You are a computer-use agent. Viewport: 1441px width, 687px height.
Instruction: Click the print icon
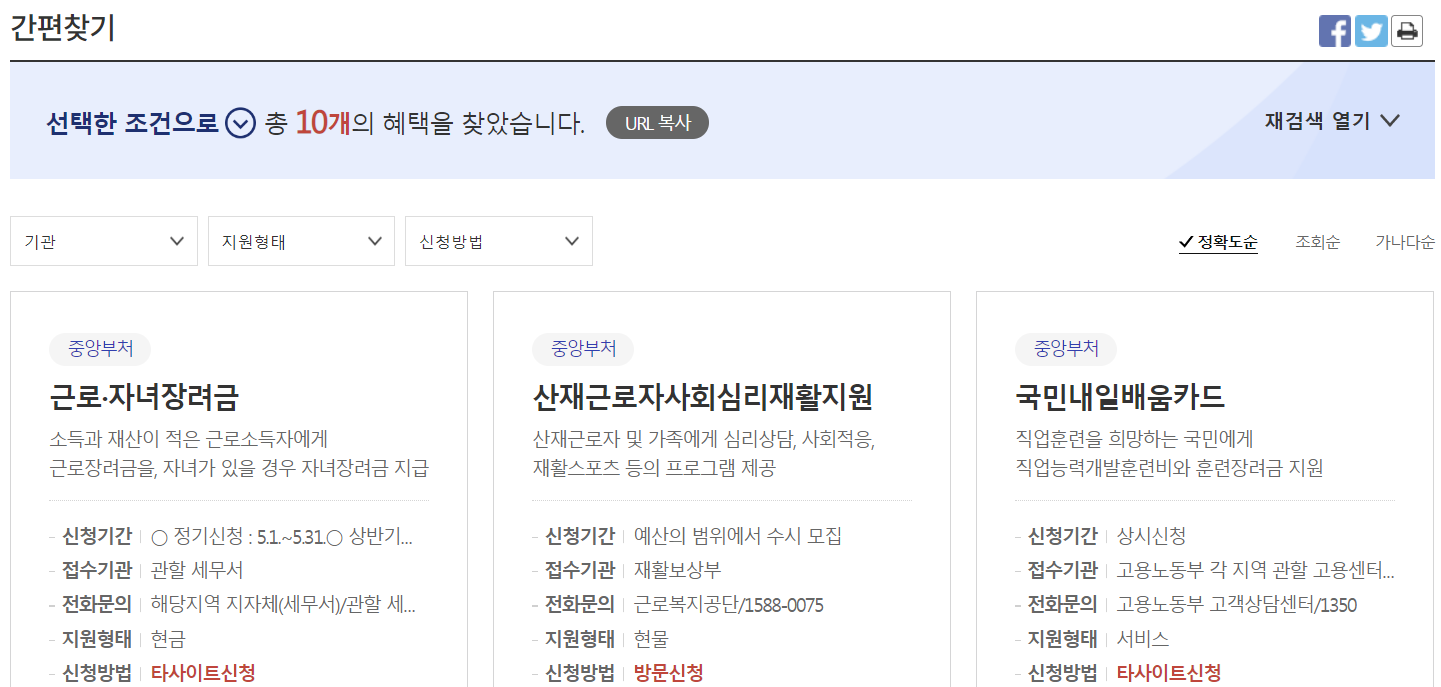[x=1407, y=30]
